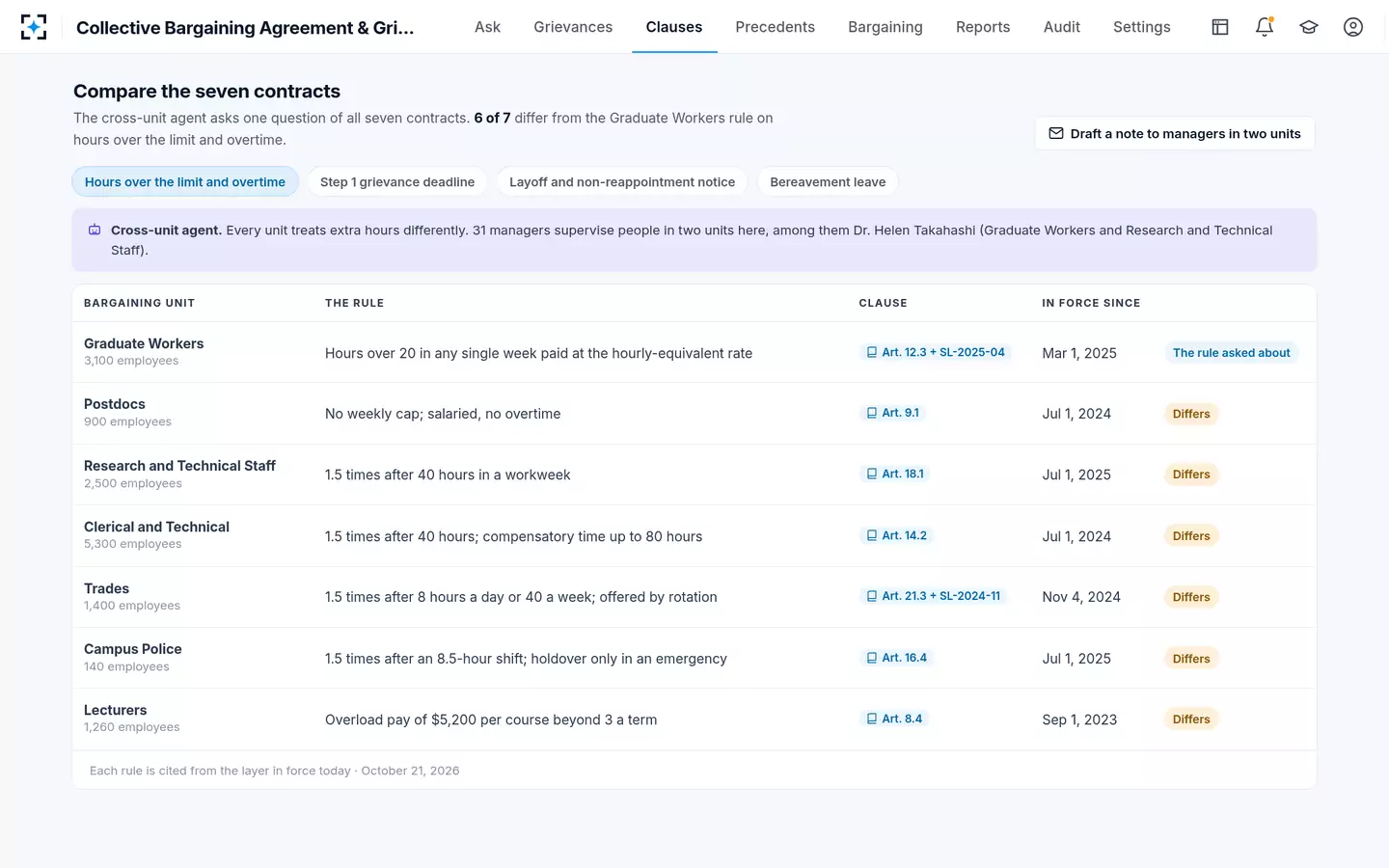Open the Audit tab
The height and width of the screenshot is (868, 1389).
coord(1062,27)
